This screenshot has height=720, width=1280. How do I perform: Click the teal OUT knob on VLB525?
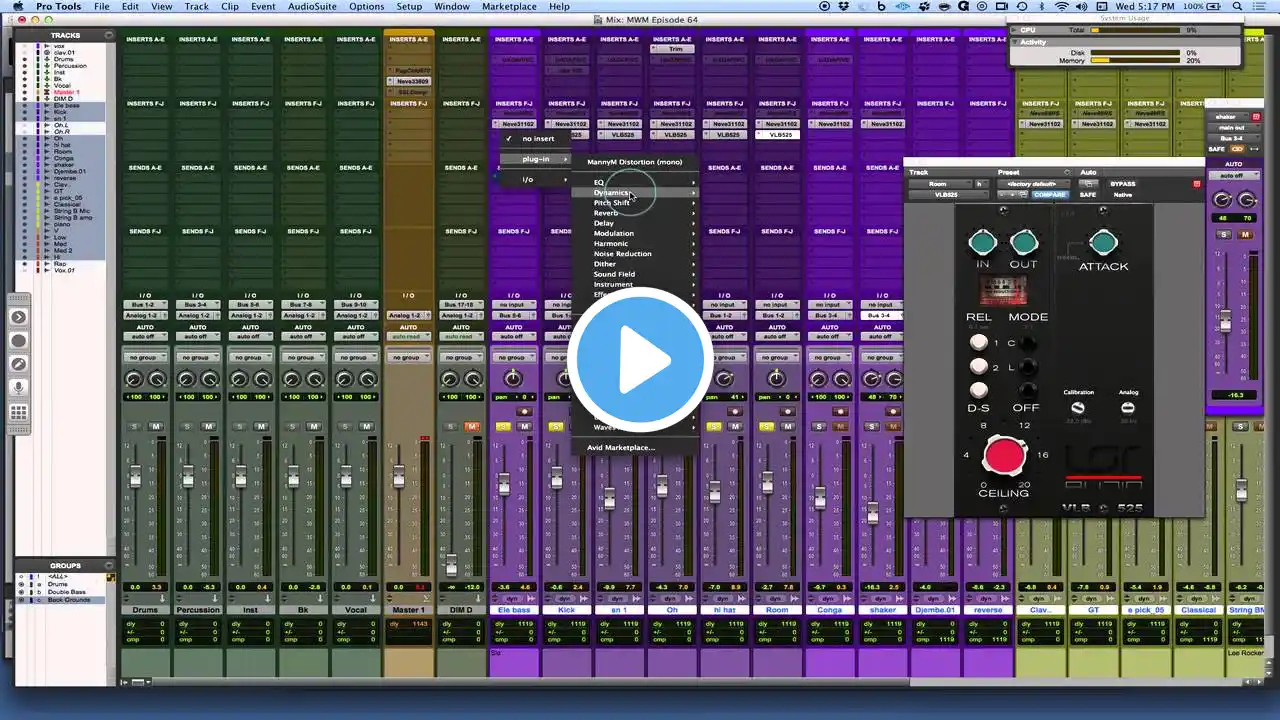point(1024,243)
